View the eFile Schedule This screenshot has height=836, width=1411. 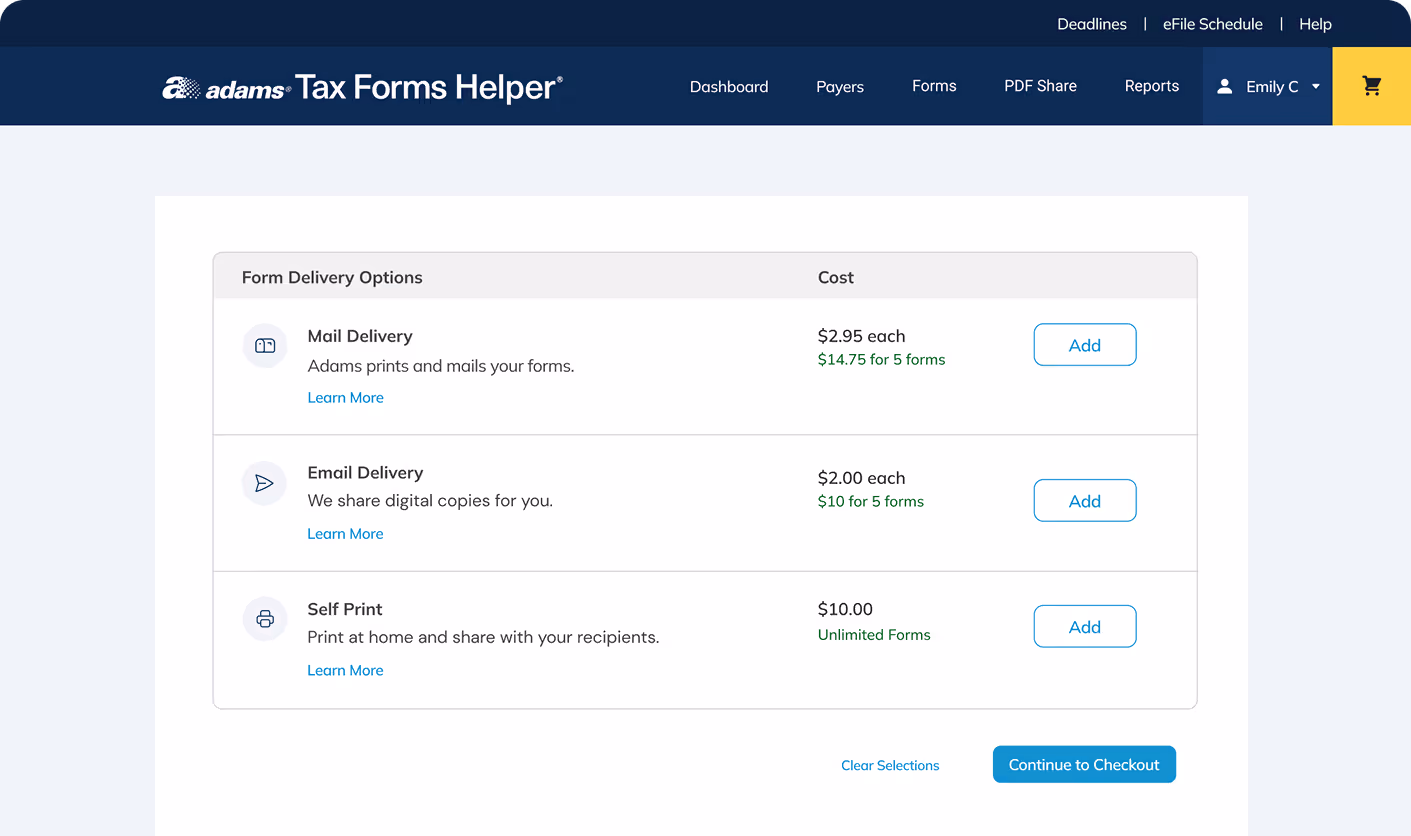1213,23
